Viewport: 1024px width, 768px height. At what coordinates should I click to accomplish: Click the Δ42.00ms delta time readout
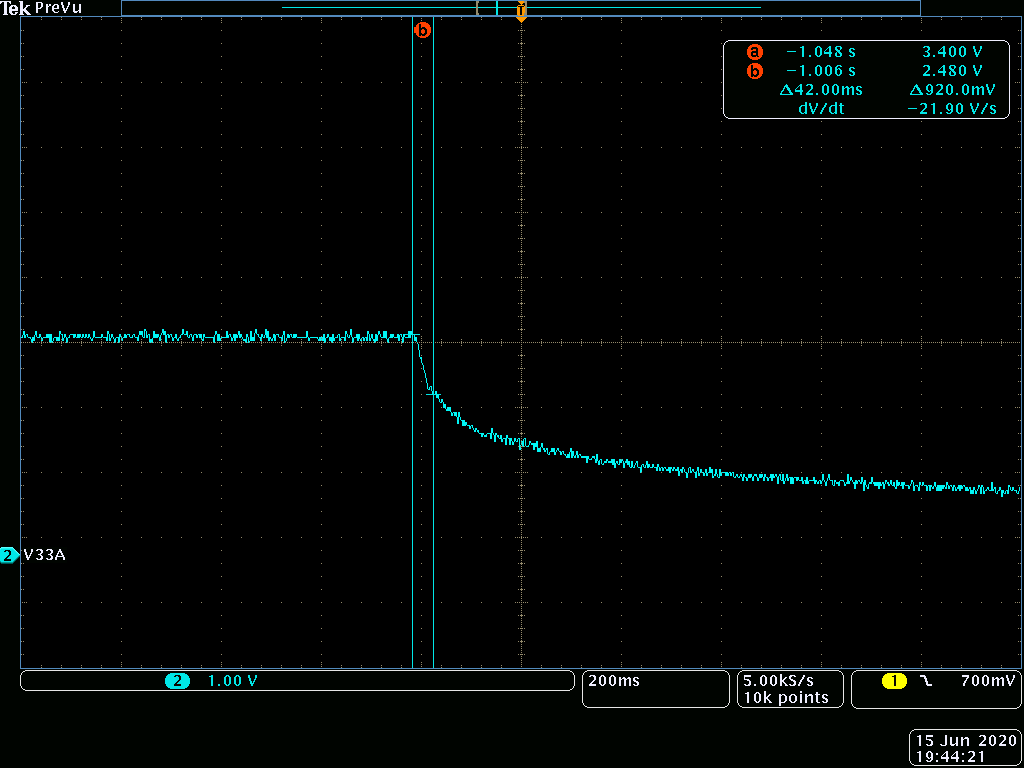(x=821, y=89)
